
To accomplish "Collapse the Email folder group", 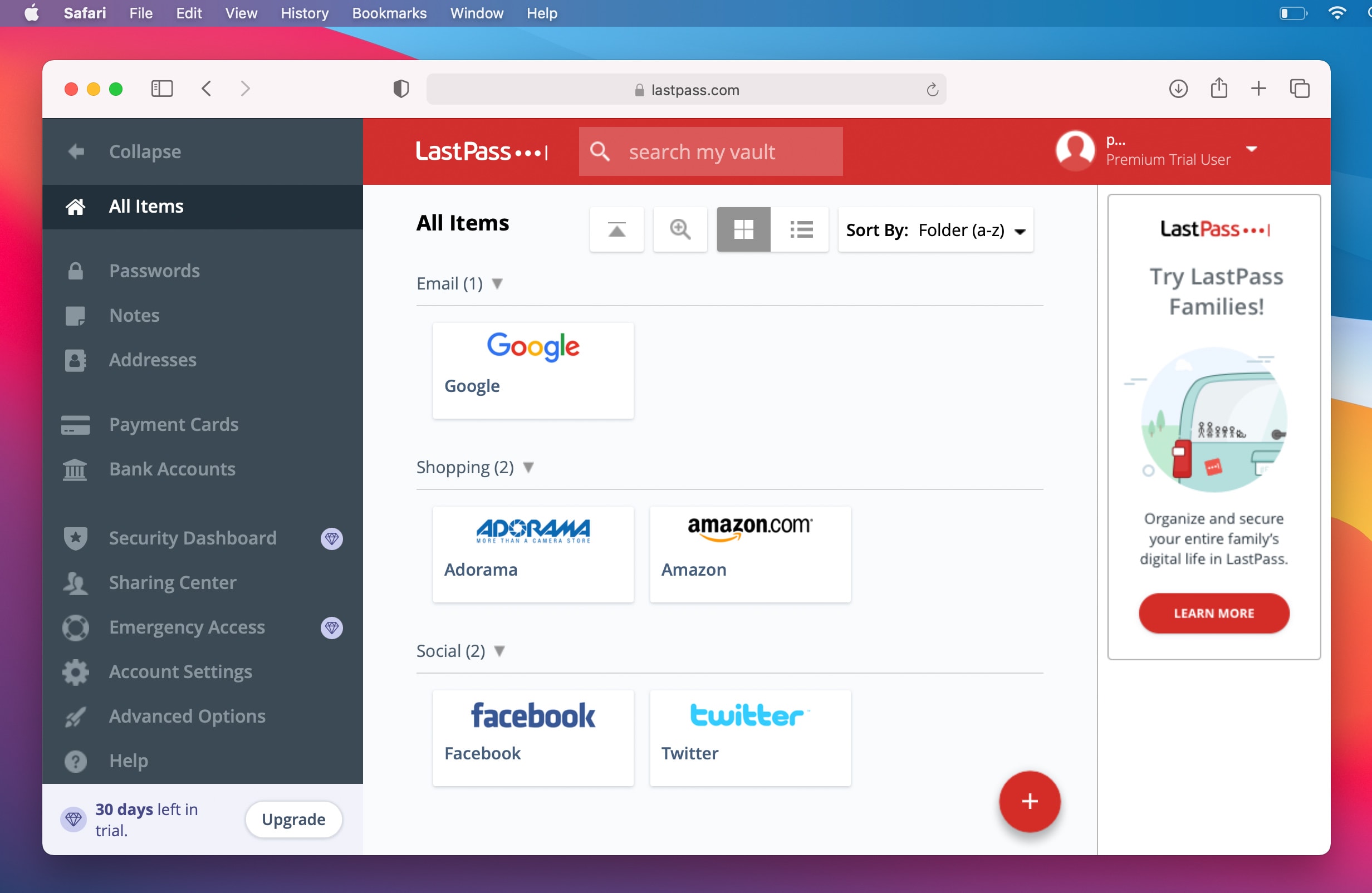I will coord(497,283).
